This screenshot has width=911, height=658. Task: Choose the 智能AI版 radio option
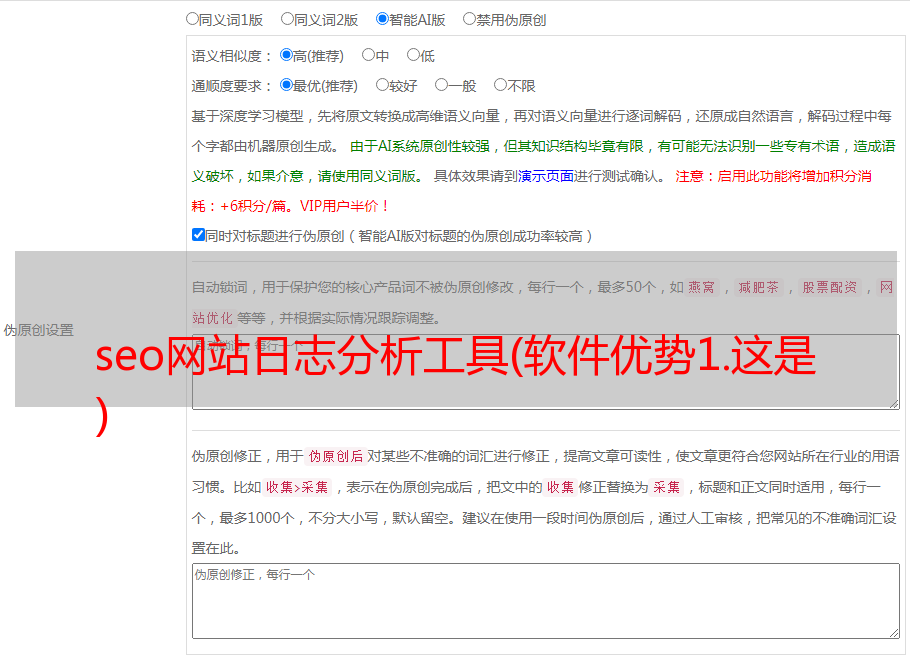click(382, 19)
